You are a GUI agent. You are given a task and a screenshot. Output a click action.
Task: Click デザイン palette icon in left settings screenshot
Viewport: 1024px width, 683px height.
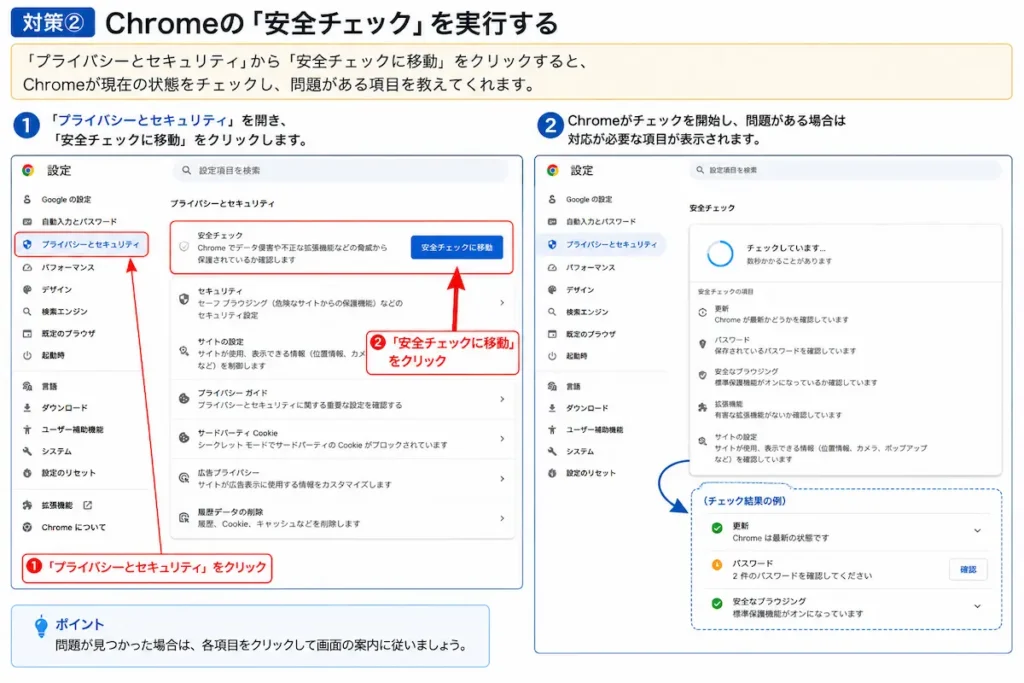coord(27,289)
